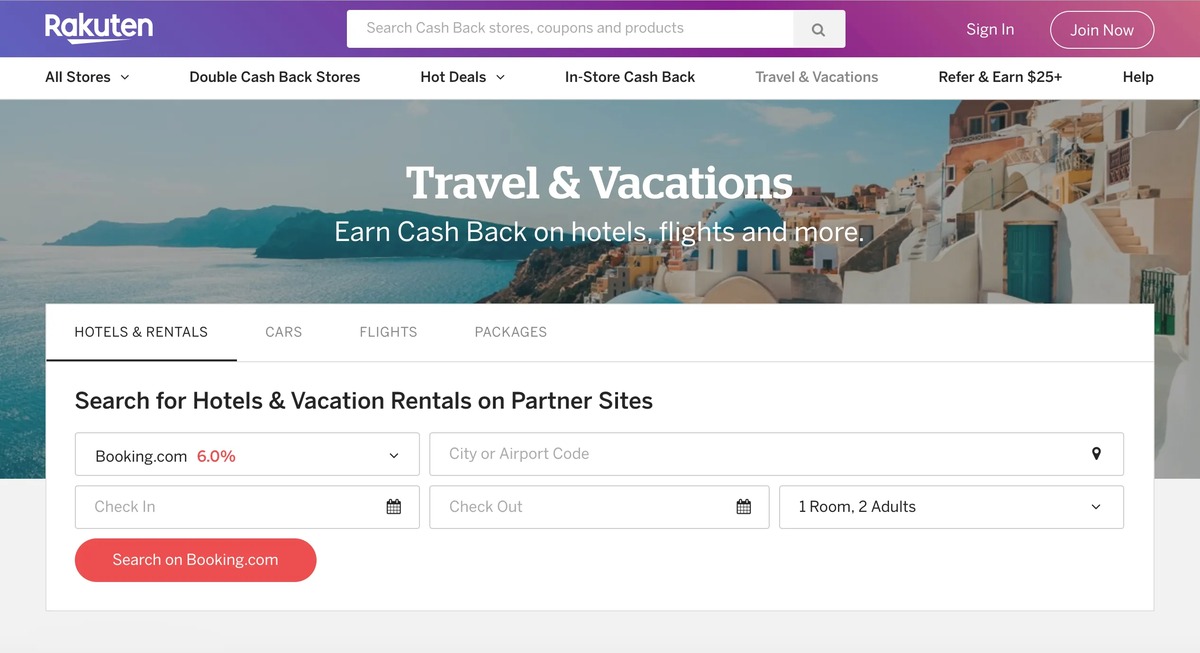Click the Join Now button
Screen dimensions: 1200x653
point(1101,29)
